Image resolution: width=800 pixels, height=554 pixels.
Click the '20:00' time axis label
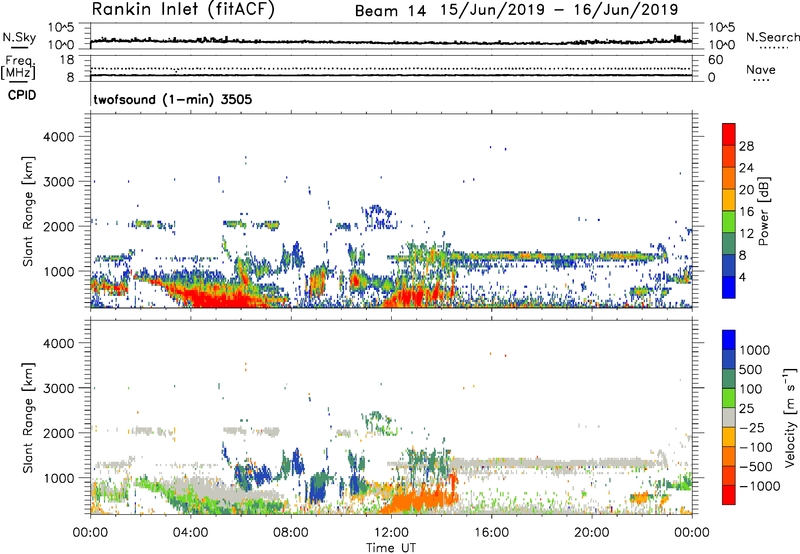point(592,533)
